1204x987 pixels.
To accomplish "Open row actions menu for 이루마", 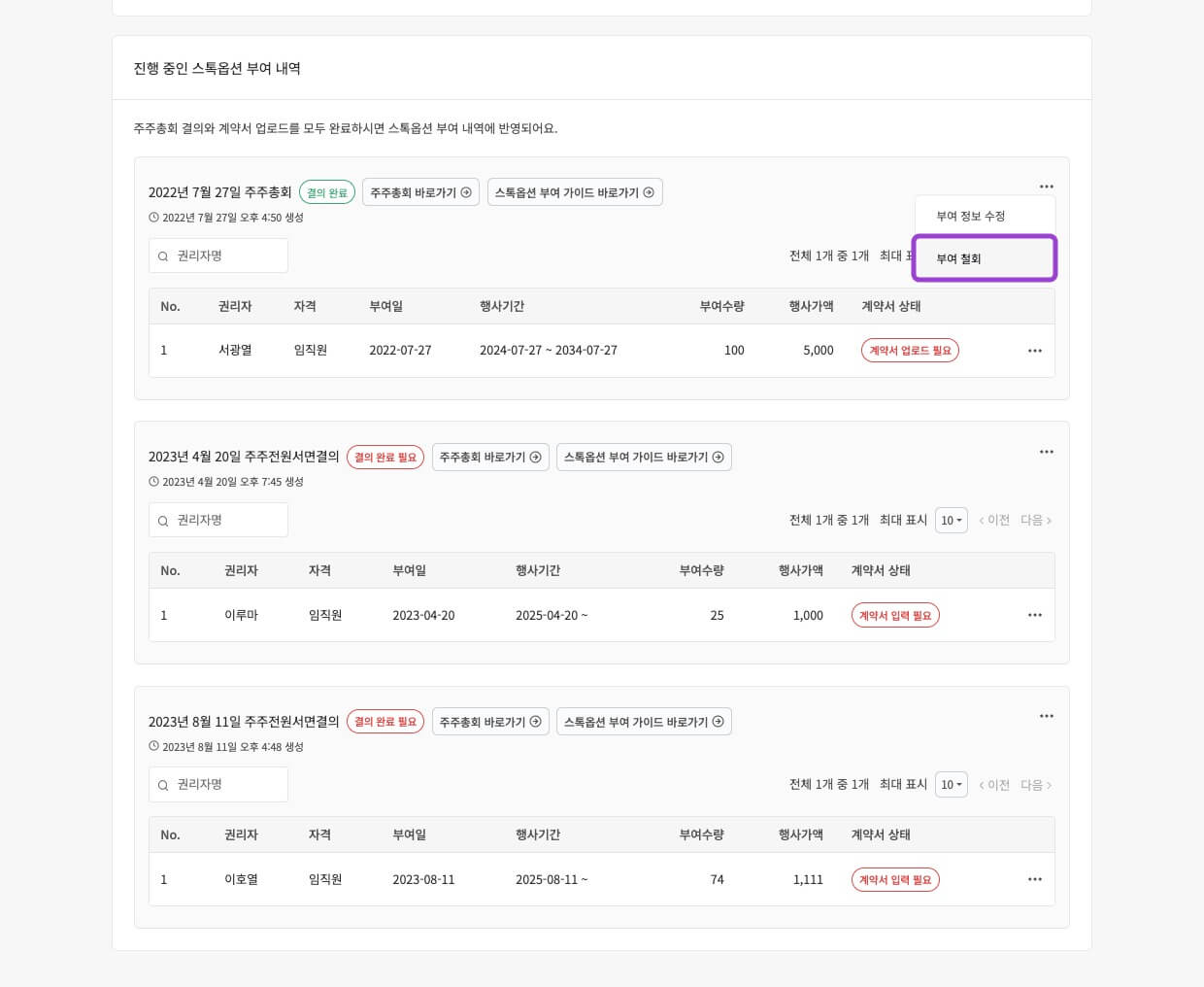I will pos(1035,615).
